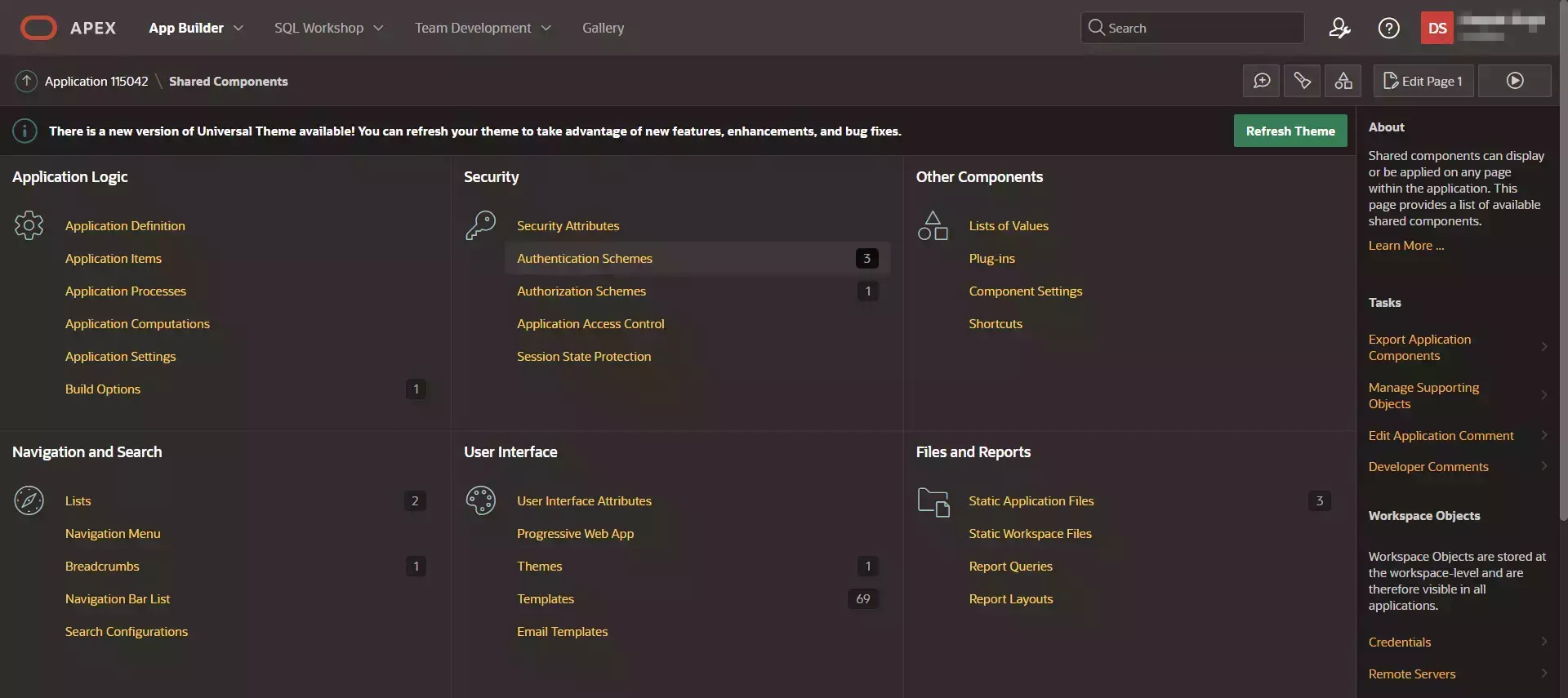Open the Shared Components shapes toolbar icon
The width and height of the screenshot is (1568, 698).
click(x=1343, y=81)
